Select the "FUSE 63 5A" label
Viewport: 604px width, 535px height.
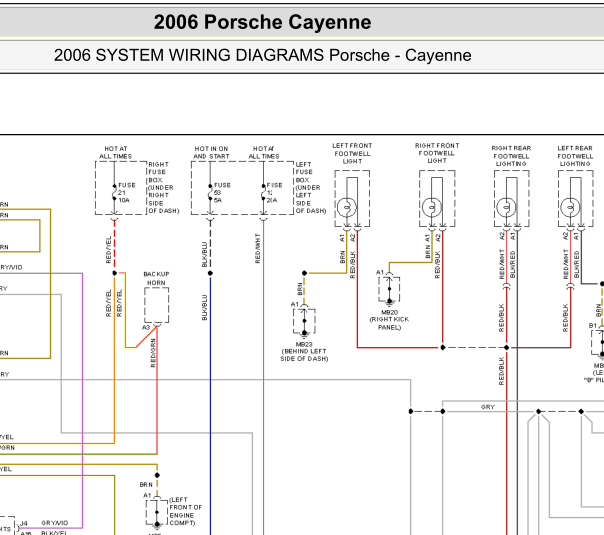[222, 193]
